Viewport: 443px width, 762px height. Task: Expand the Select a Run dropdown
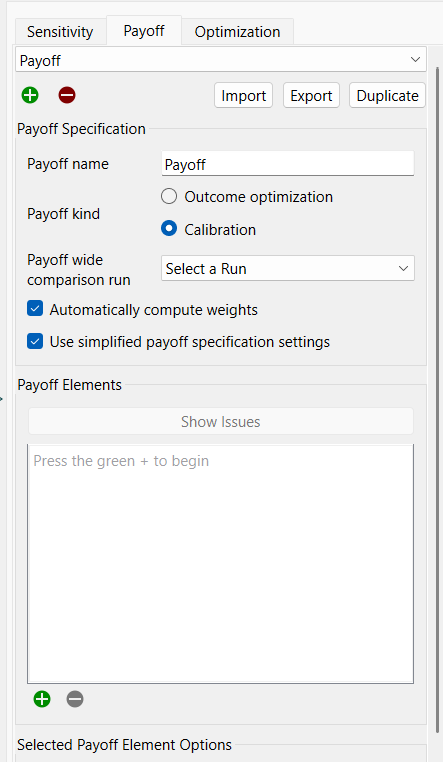click(288, 268)
